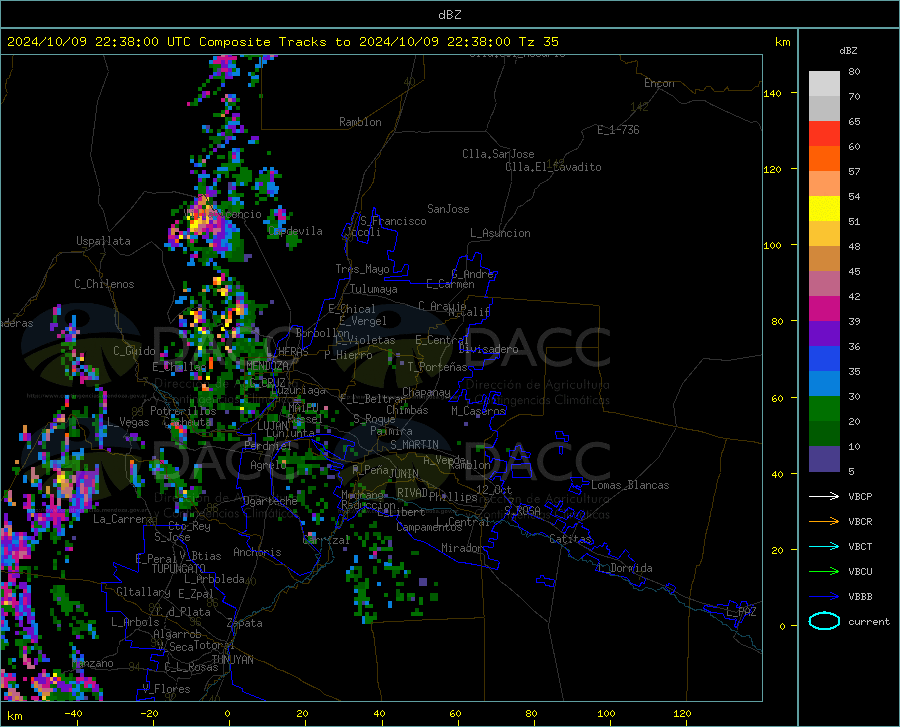Click the TUNUYAN map label
Image resolution: width=900 pixels, height=727 pixels.
(232, 659)
